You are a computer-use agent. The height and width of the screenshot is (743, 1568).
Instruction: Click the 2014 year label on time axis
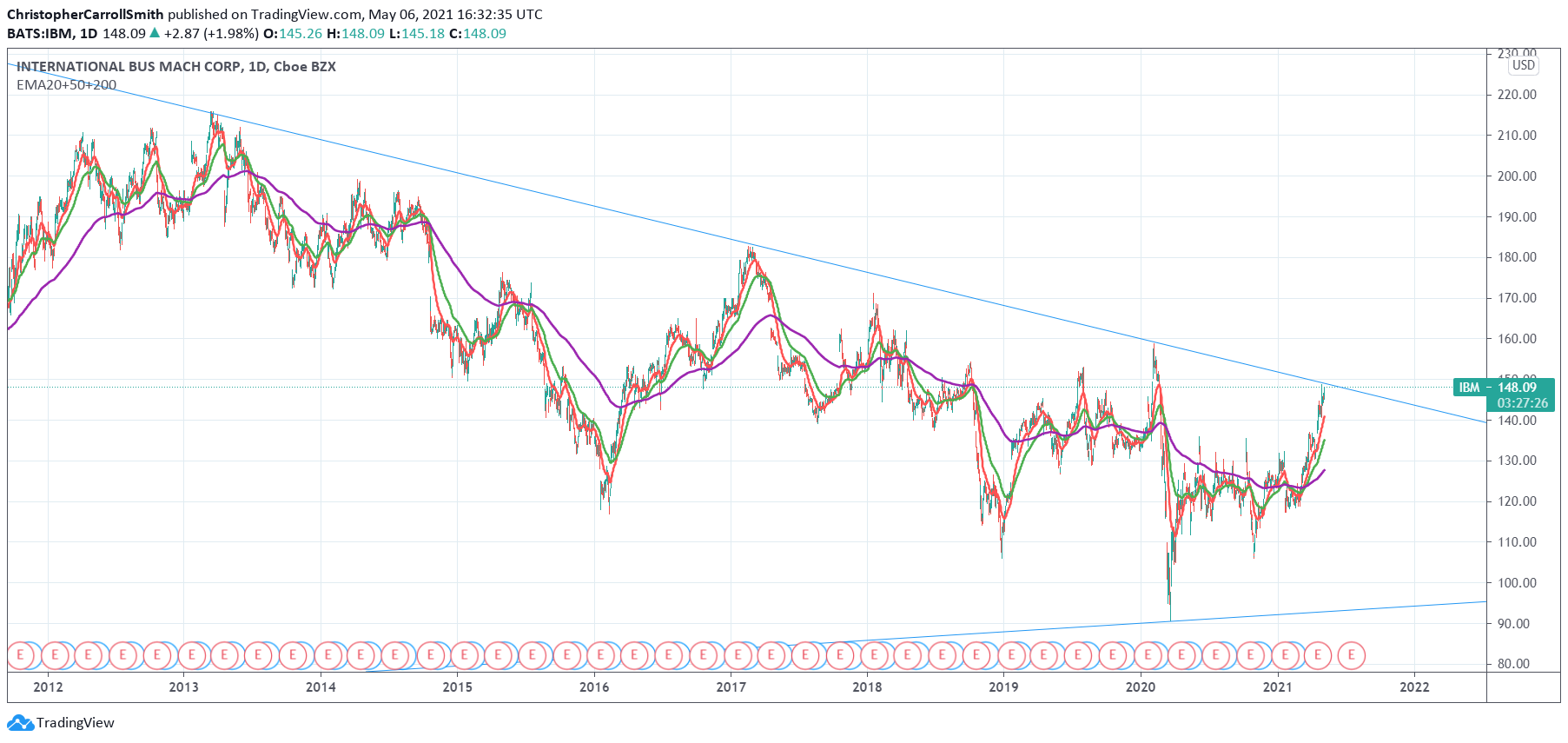[321, 687]
